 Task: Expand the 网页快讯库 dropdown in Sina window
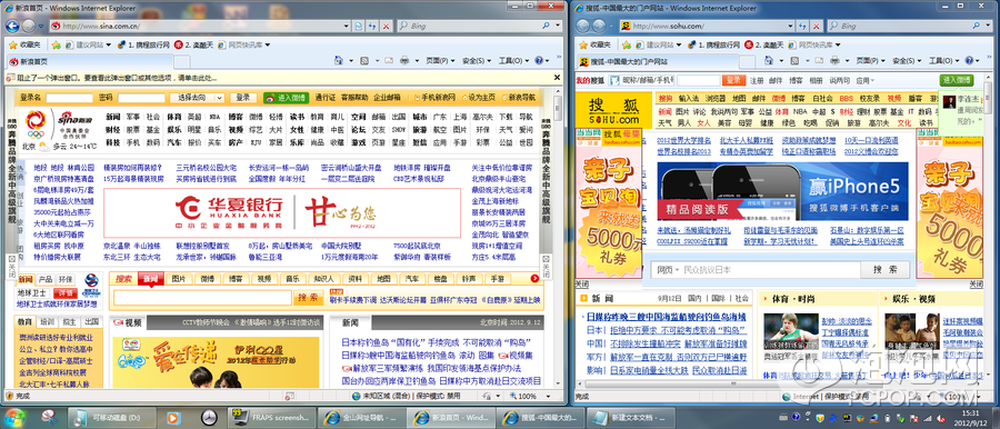[x=267, y=45]
